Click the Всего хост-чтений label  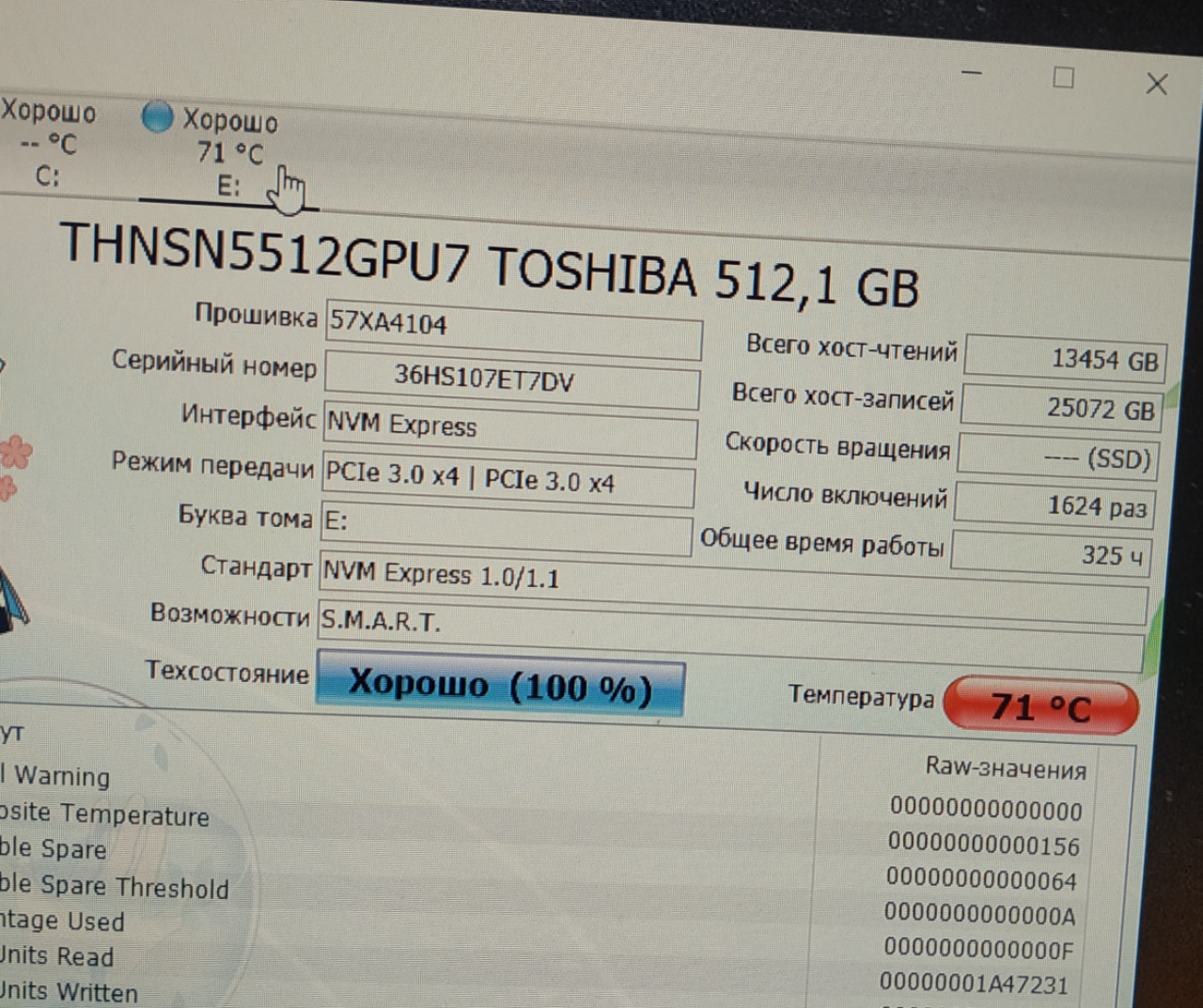tap(851, 348)
